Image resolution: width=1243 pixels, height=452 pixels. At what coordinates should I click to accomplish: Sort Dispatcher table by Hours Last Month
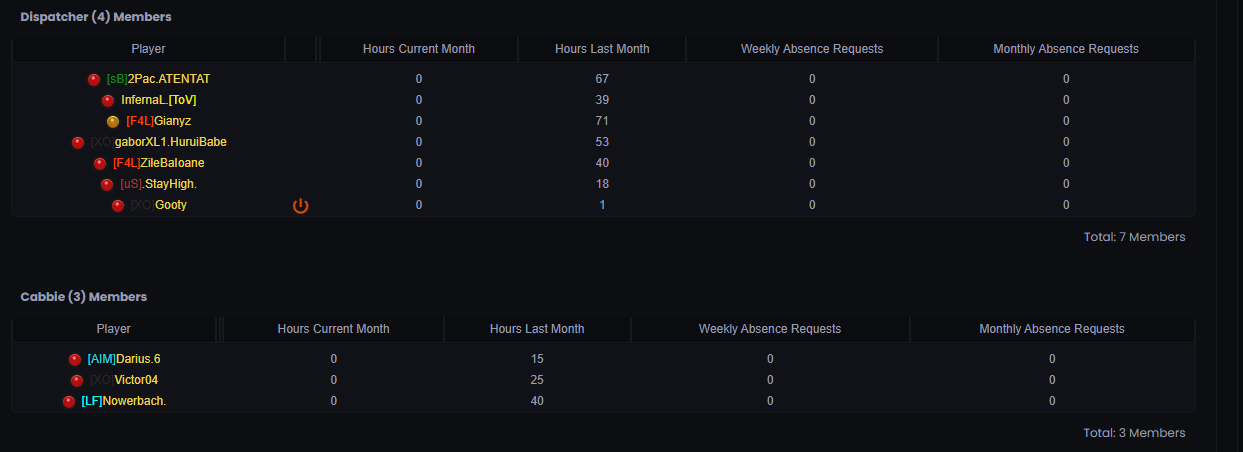[602, 49]
